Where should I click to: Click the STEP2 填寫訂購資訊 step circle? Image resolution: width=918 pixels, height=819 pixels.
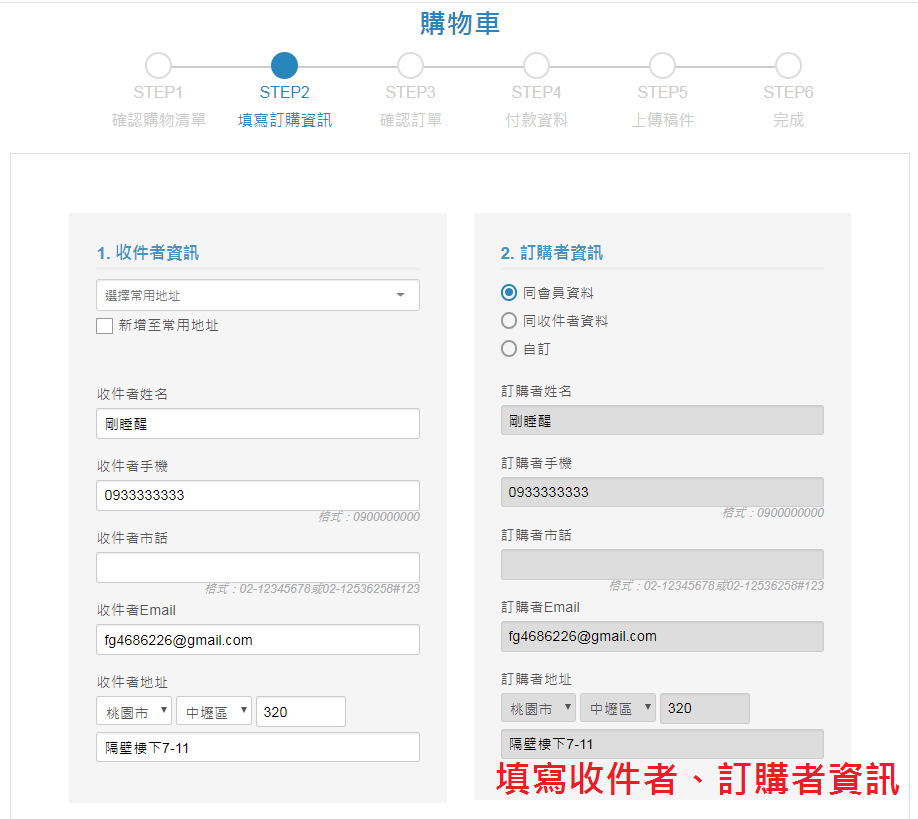284,66
